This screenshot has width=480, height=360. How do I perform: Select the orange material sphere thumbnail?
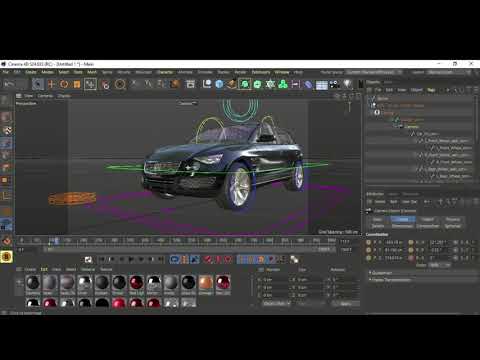[206, 283]
